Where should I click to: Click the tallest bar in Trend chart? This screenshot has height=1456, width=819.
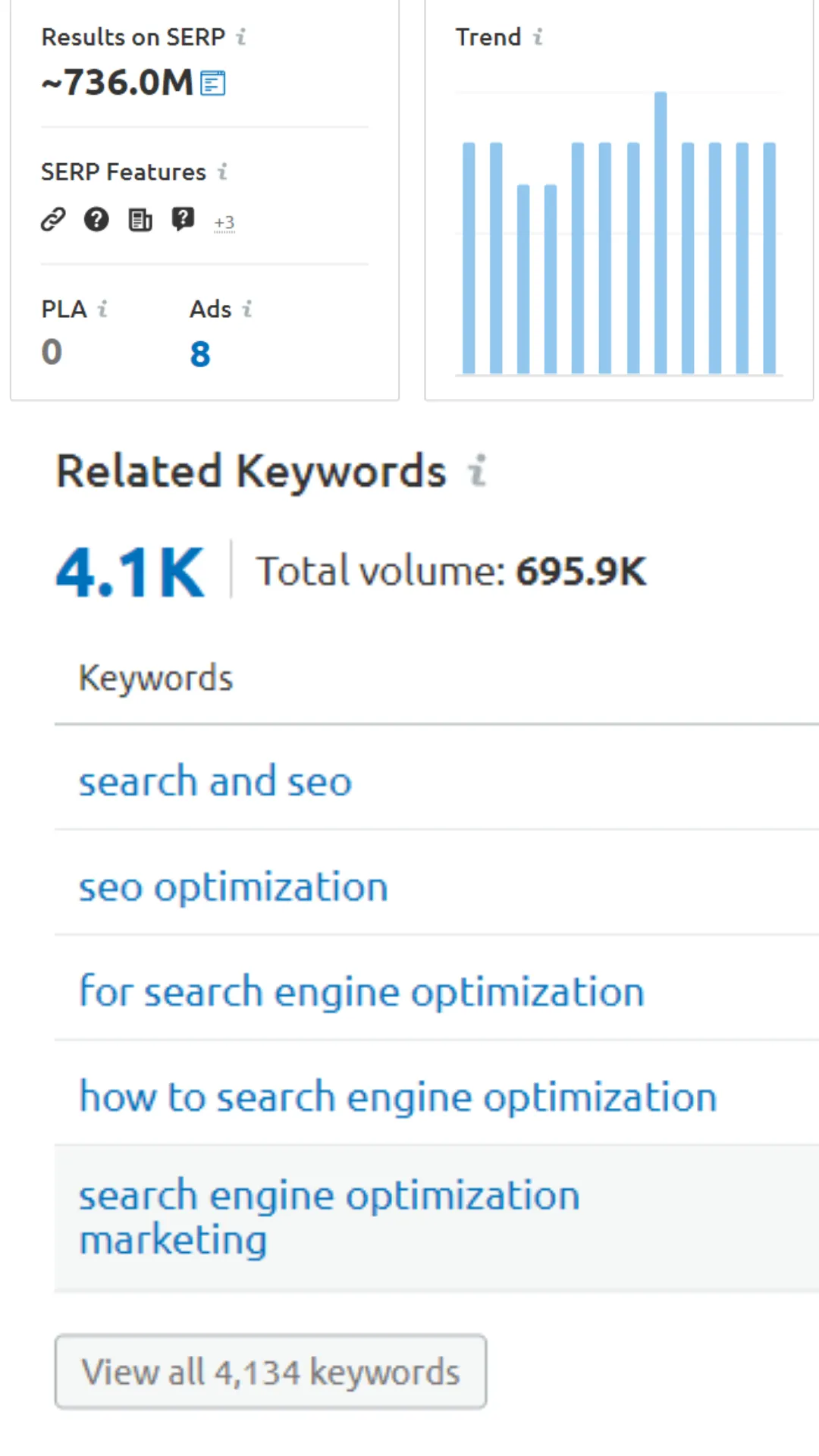click(x=661, y=233)
